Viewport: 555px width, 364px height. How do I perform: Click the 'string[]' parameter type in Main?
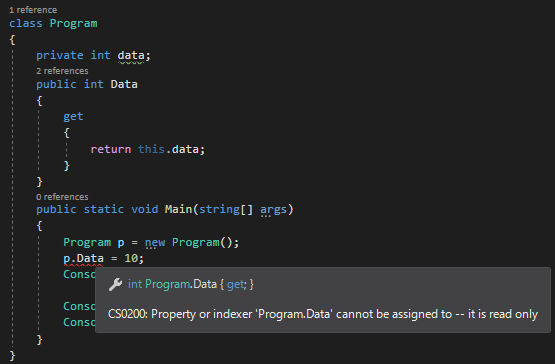226,209
